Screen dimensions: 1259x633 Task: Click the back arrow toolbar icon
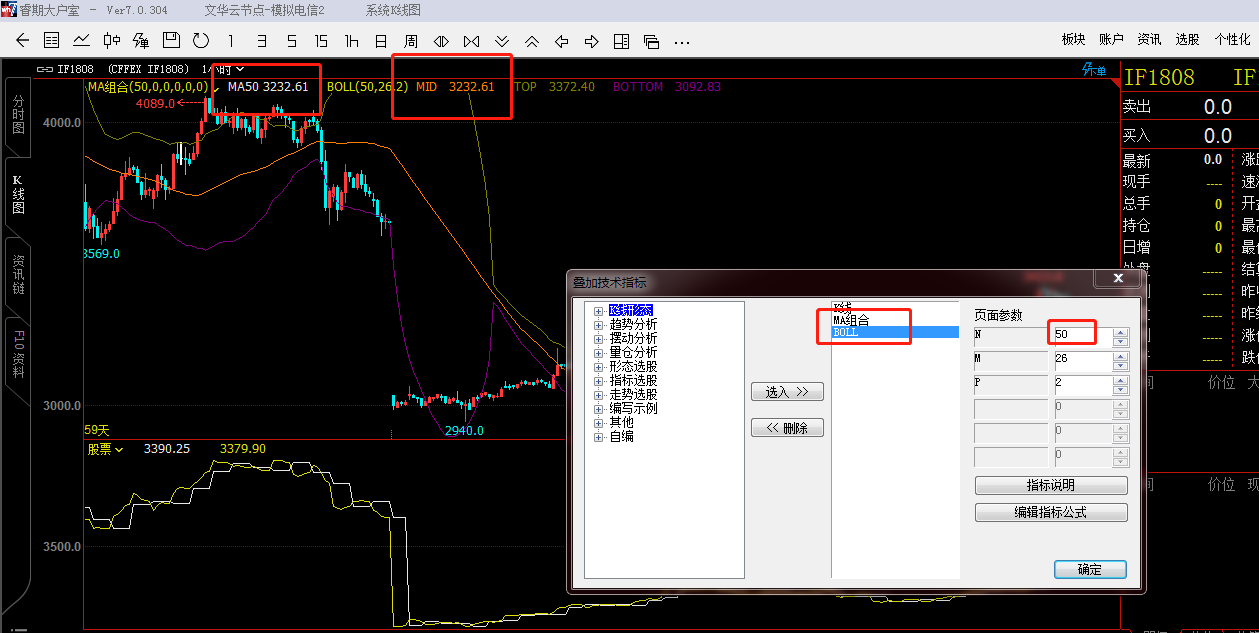coord(23,41)
